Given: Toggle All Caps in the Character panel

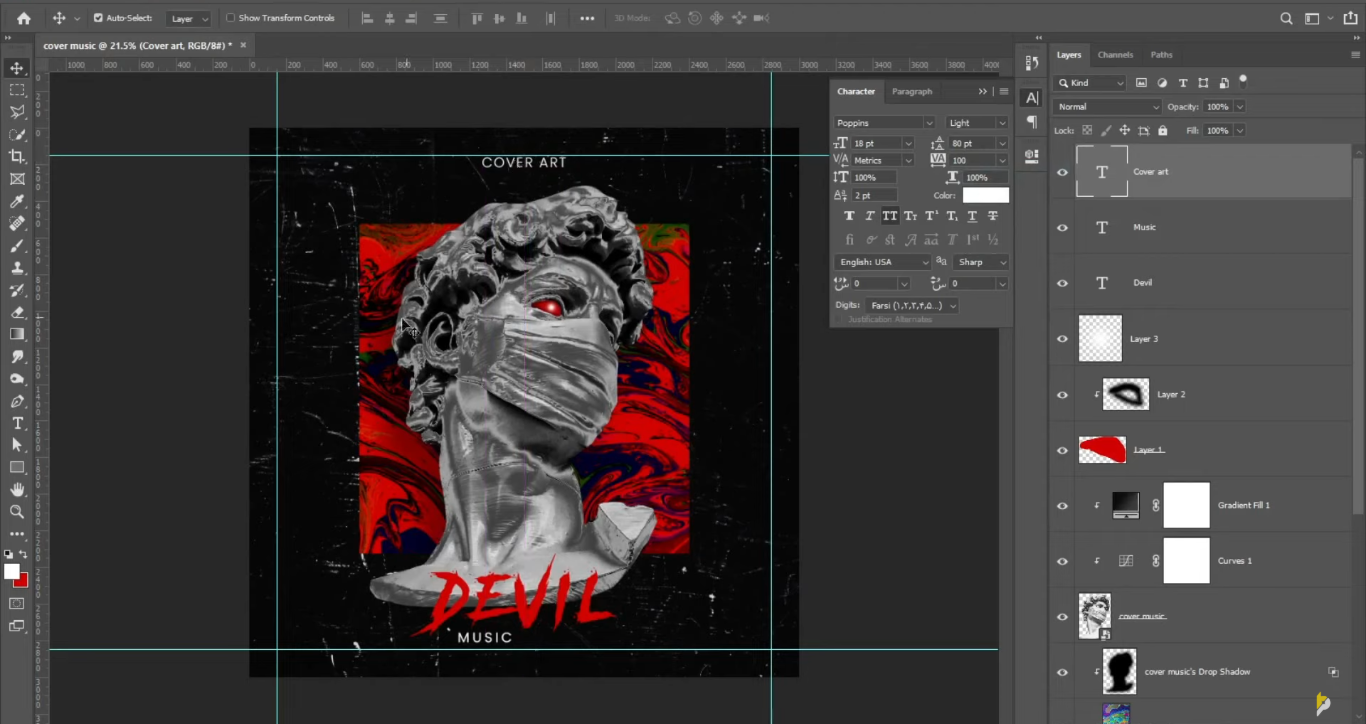Looking at the screenshot, I should (889, 215).
